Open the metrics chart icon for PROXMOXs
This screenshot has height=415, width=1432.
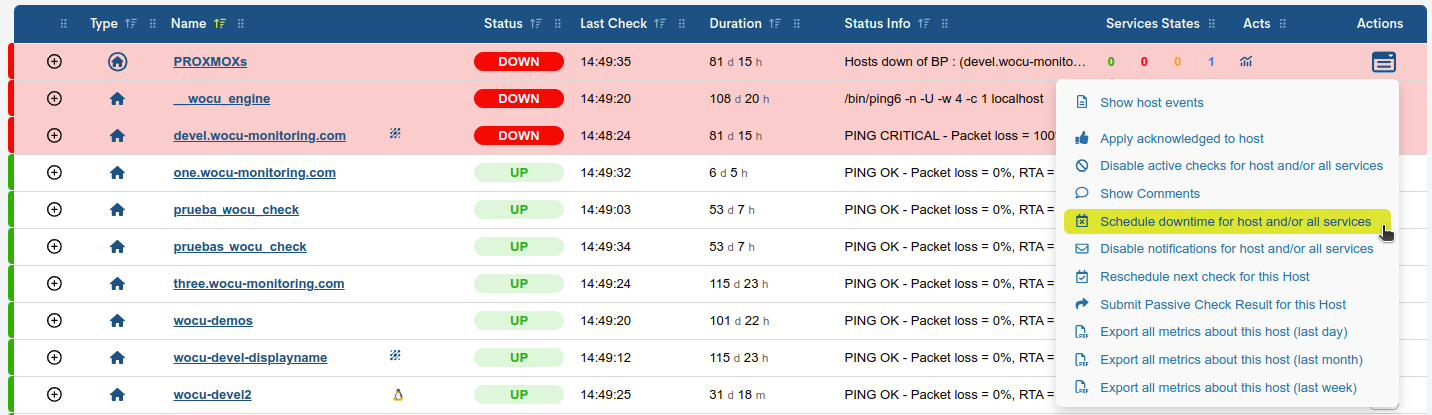1245,62
